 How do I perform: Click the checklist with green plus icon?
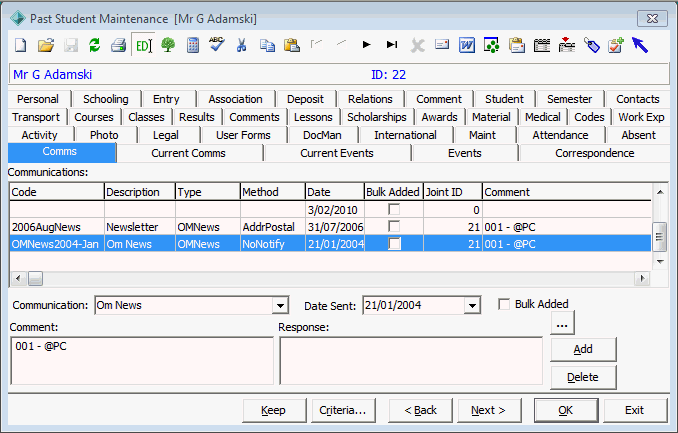pyautogui.click(x=616, y=45)
